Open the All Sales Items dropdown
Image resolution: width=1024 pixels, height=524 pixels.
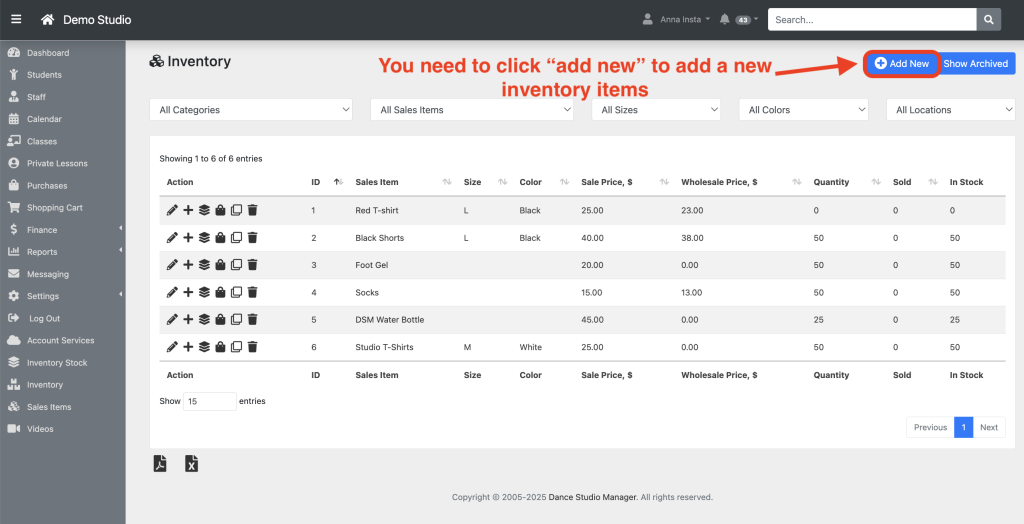472,110
